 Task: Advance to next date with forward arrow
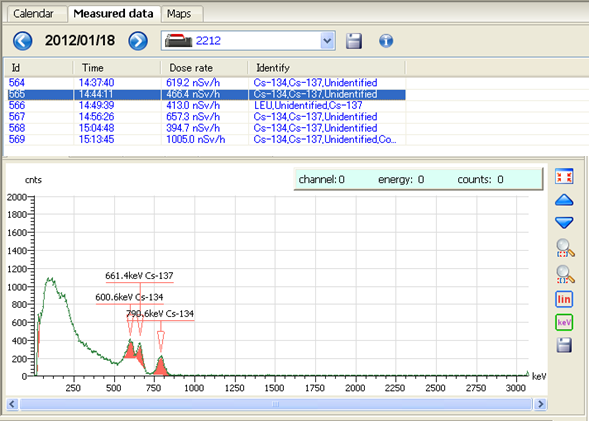138,41
